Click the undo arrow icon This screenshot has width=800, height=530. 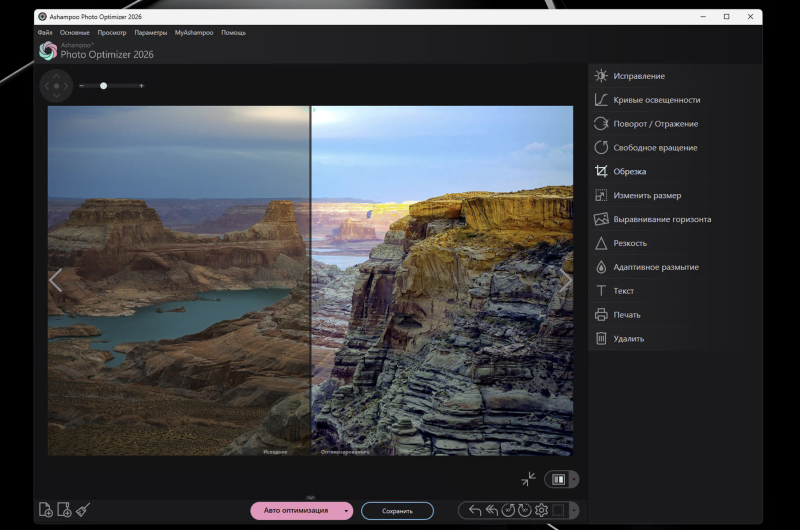[x=474, y=510]
